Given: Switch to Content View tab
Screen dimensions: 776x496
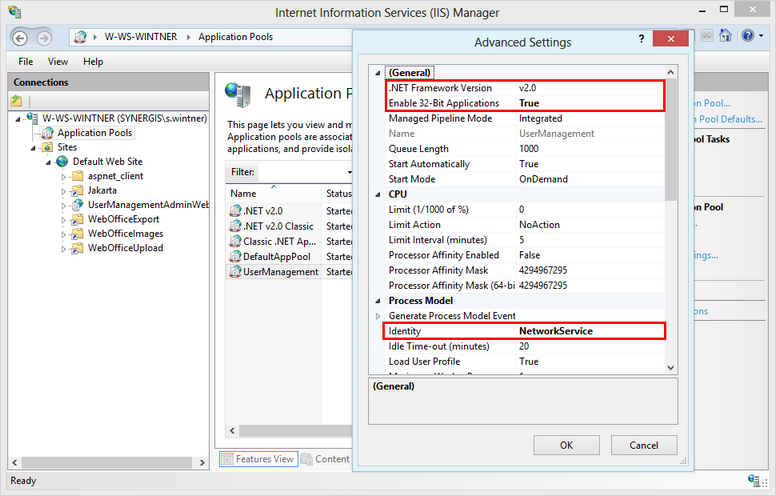Looking at the screenshot, I should pos(326,459).
